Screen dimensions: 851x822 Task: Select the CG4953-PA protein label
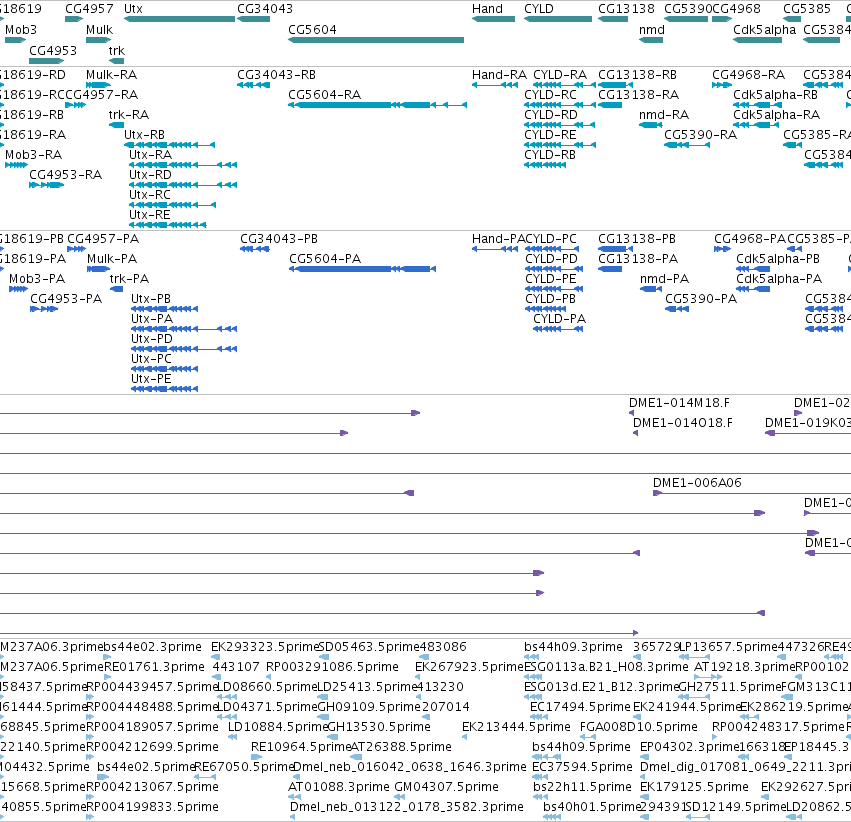pos(66,299)
